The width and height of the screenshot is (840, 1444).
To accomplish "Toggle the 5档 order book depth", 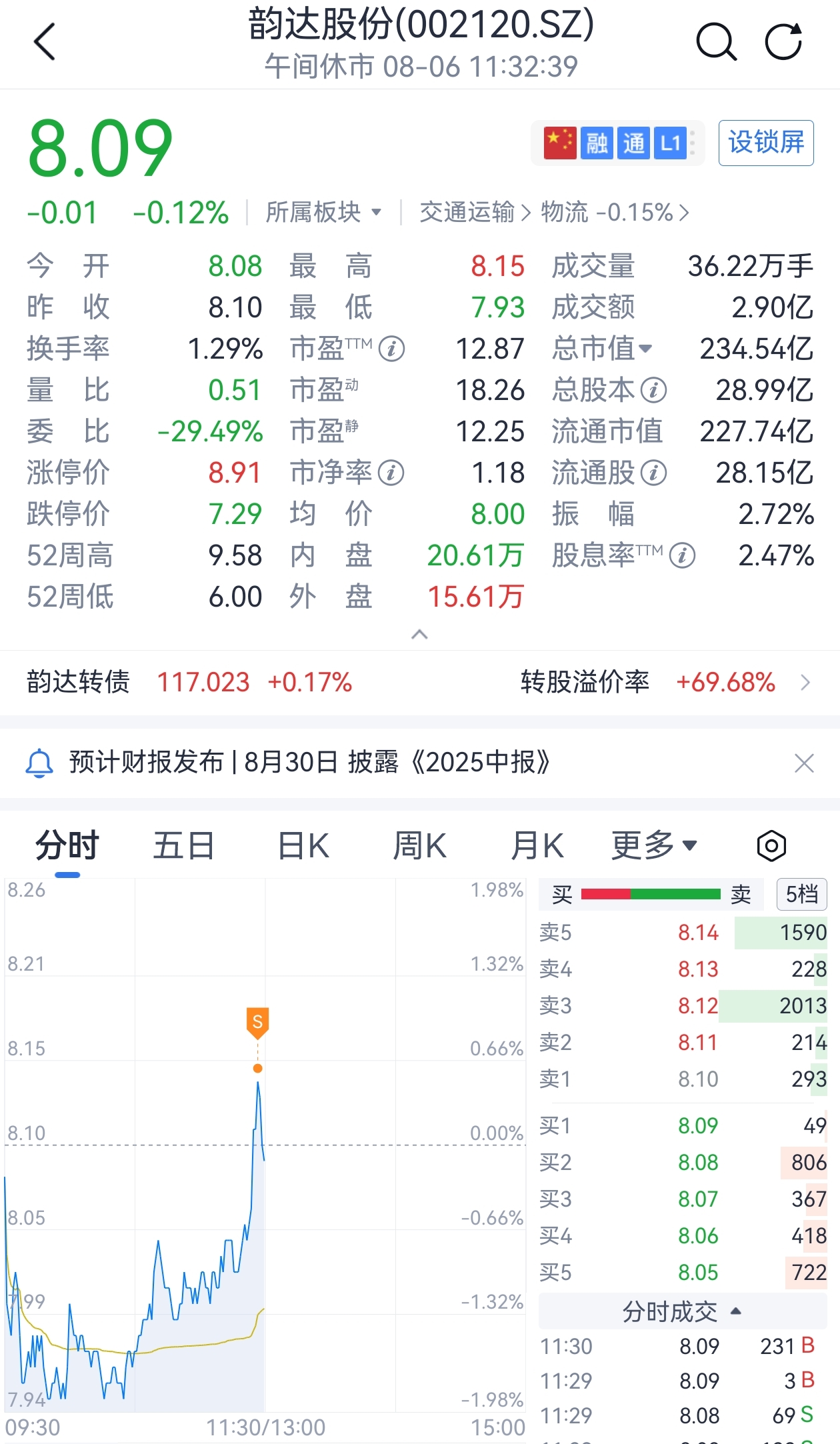I will (801, 895).
